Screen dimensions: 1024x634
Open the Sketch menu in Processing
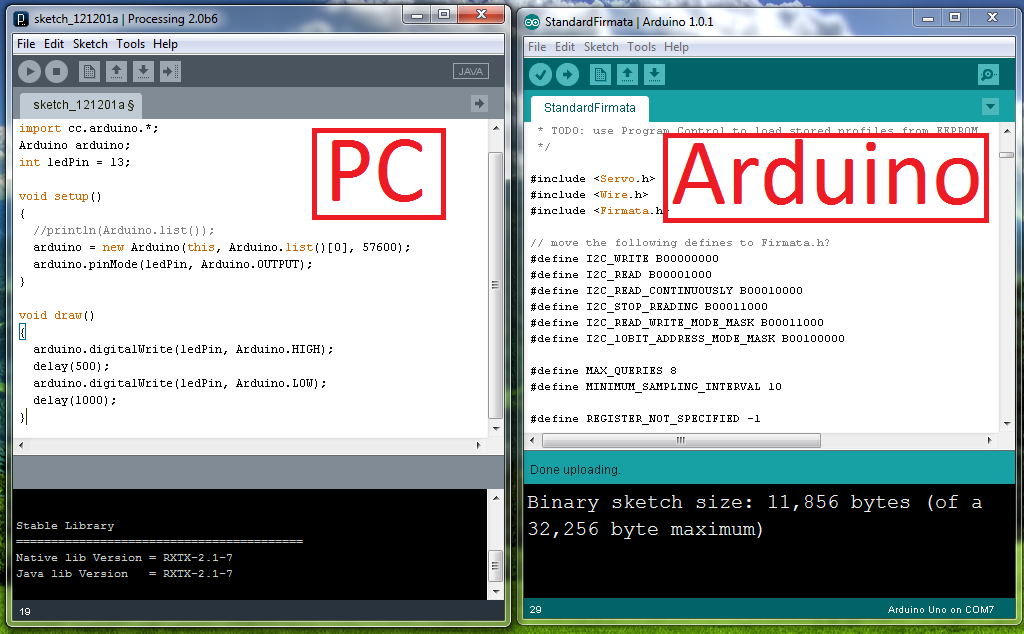(90, 44)
